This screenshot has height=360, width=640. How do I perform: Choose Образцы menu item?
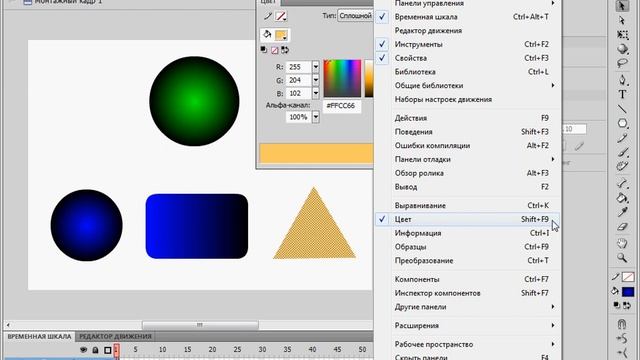tap(467, 247)
